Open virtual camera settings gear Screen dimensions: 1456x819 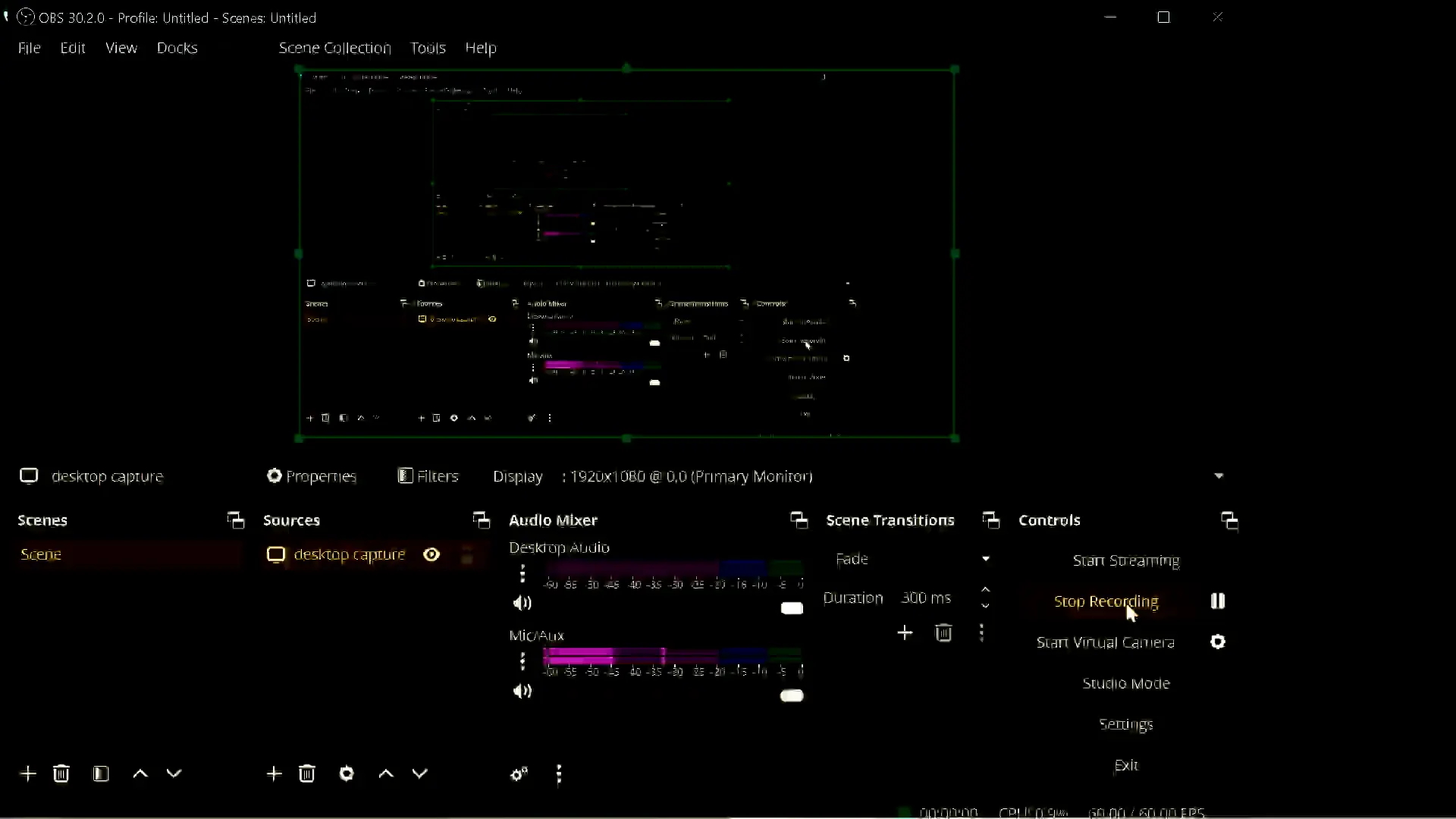coord(1218,642)
